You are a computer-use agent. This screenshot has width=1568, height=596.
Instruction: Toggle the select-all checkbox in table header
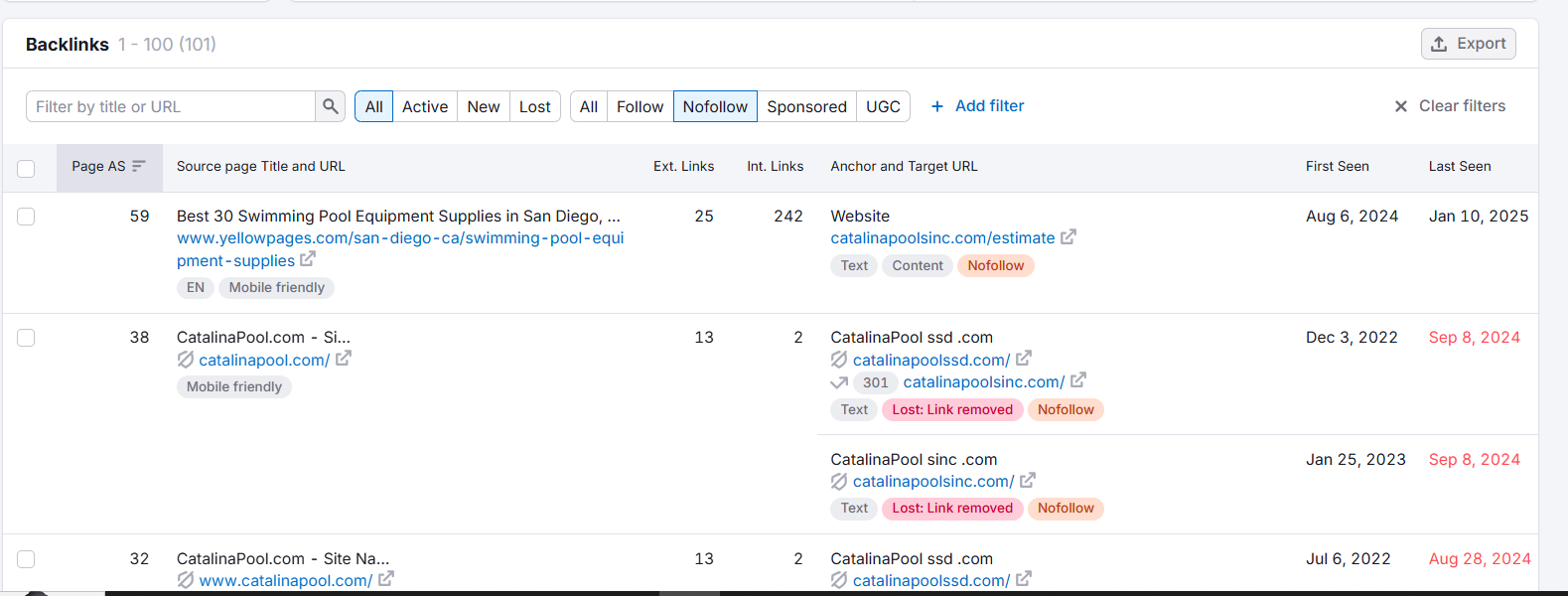tap(26, 168)
